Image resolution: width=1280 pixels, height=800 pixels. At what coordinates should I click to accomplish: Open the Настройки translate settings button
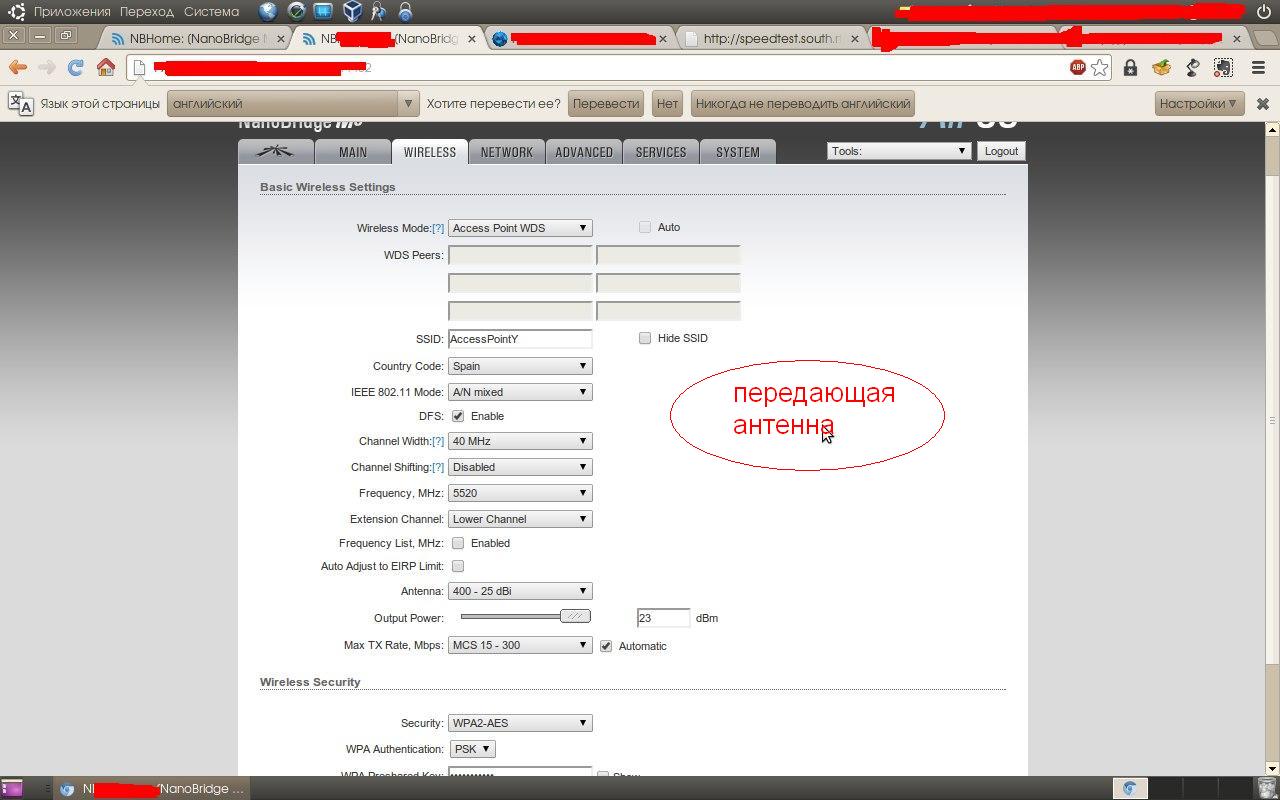[1199, 103]
